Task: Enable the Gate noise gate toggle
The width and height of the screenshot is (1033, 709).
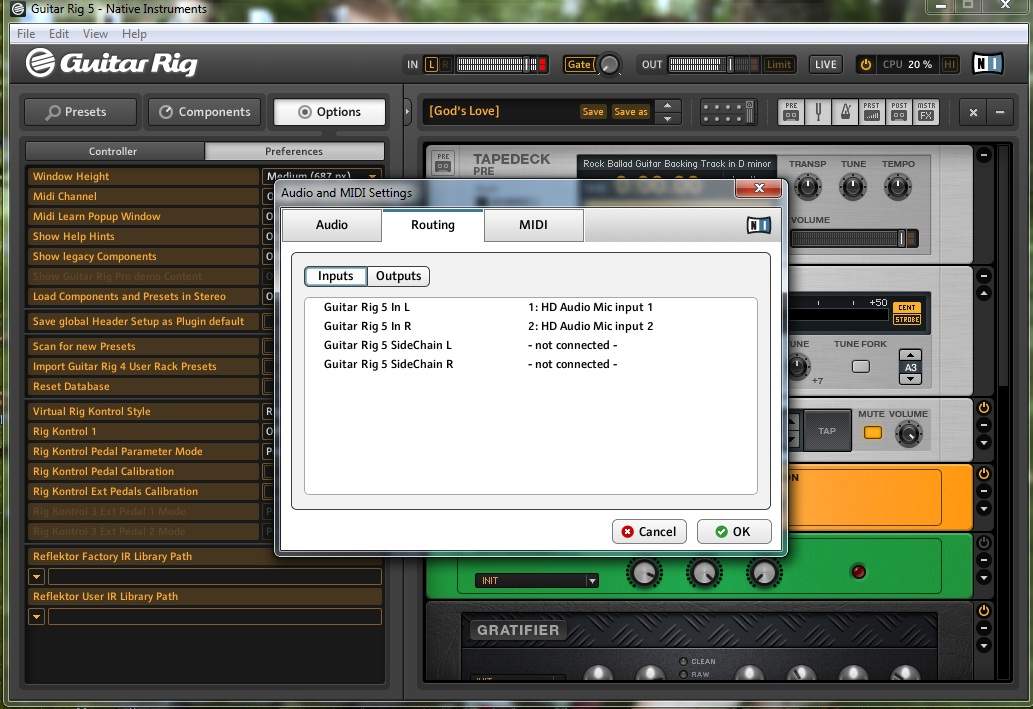Action: pyautogui.click(x=579, y=65)
